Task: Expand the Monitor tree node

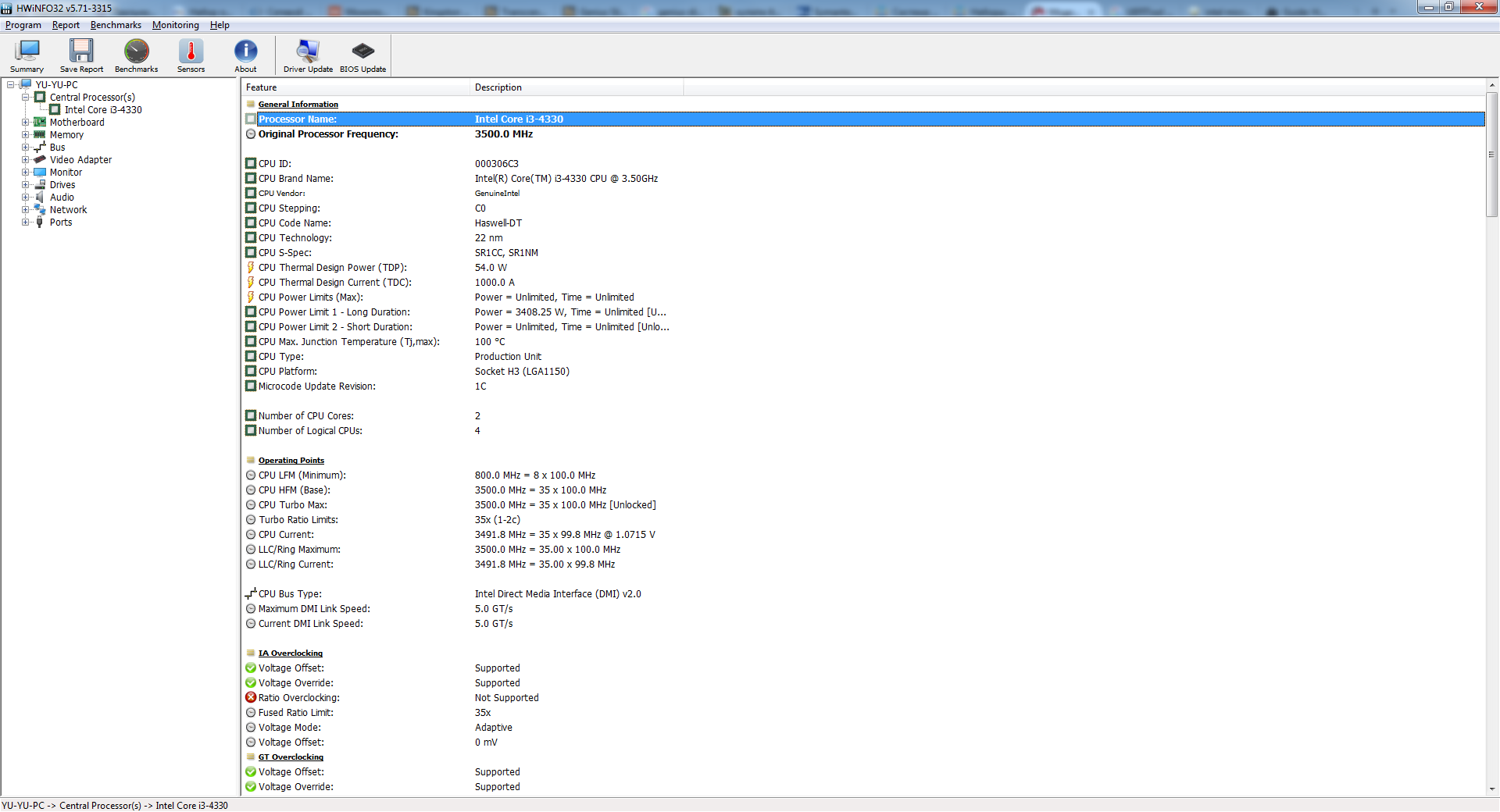Action: click(x=26, y=172)
